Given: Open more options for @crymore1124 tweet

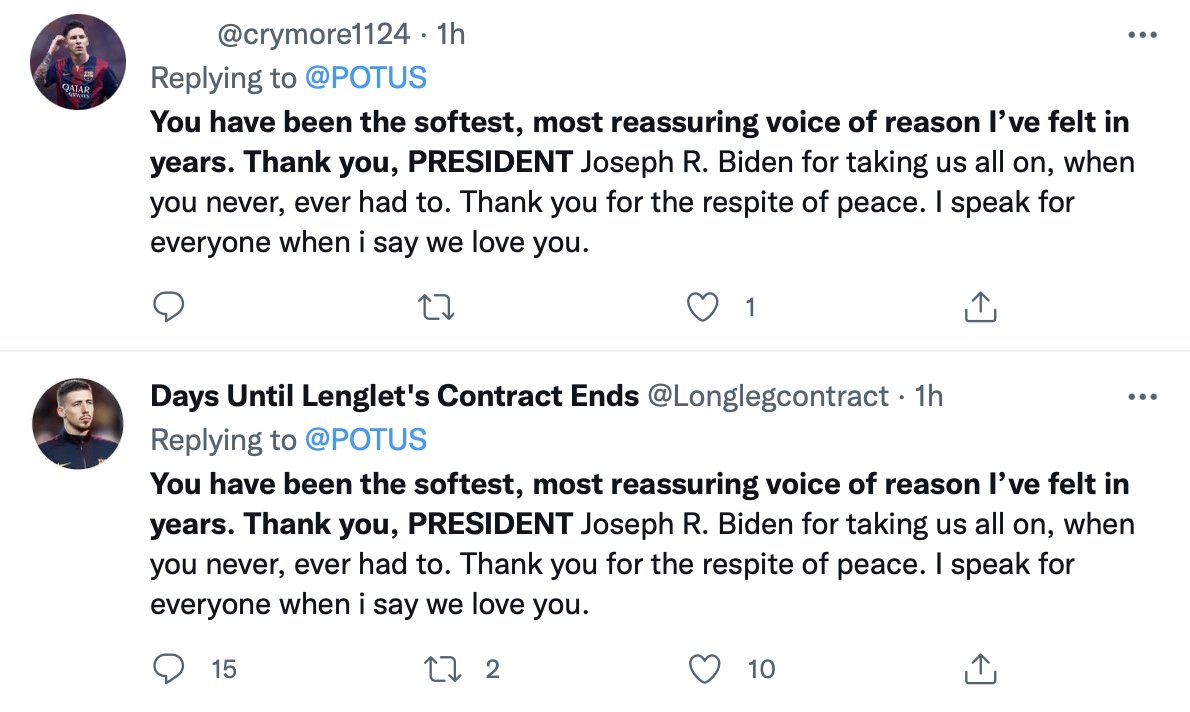Looking at the screenshot, I should coord(1141,35).
